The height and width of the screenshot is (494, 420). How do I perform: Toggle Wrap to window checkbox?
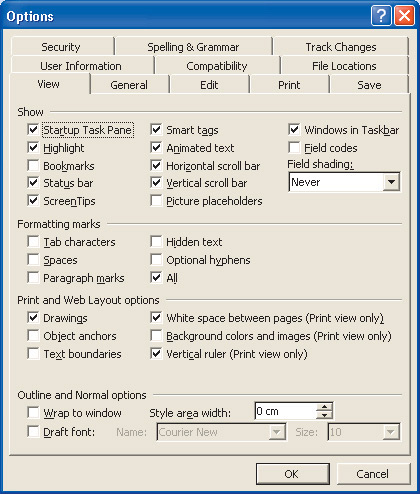33,412
